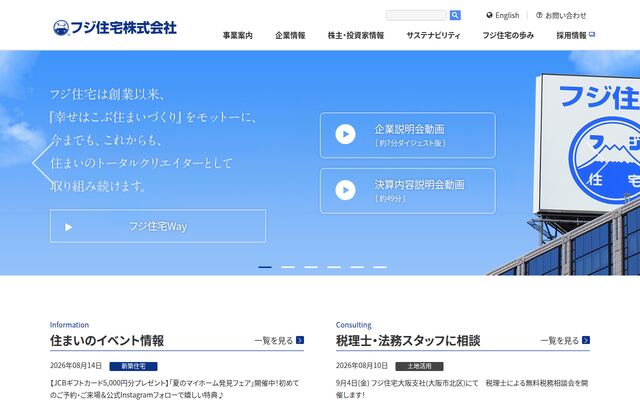Select the fifth carousel slide indicator
Viewport: 640px width, 400px height.
click(x=357, y=267)
